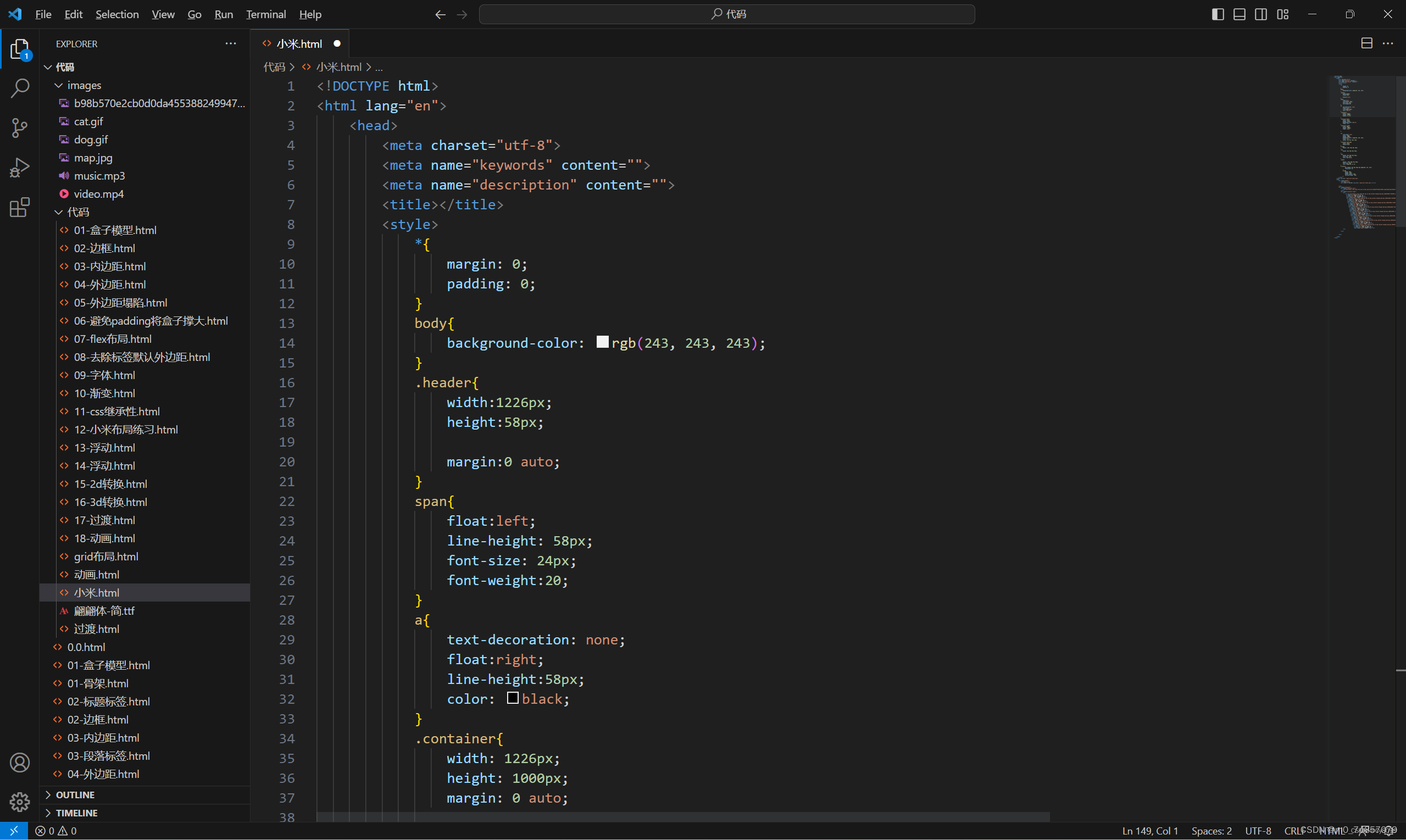Open the Terminal menu
Screen dimensions: 1406x840
[x=265, y=14]
